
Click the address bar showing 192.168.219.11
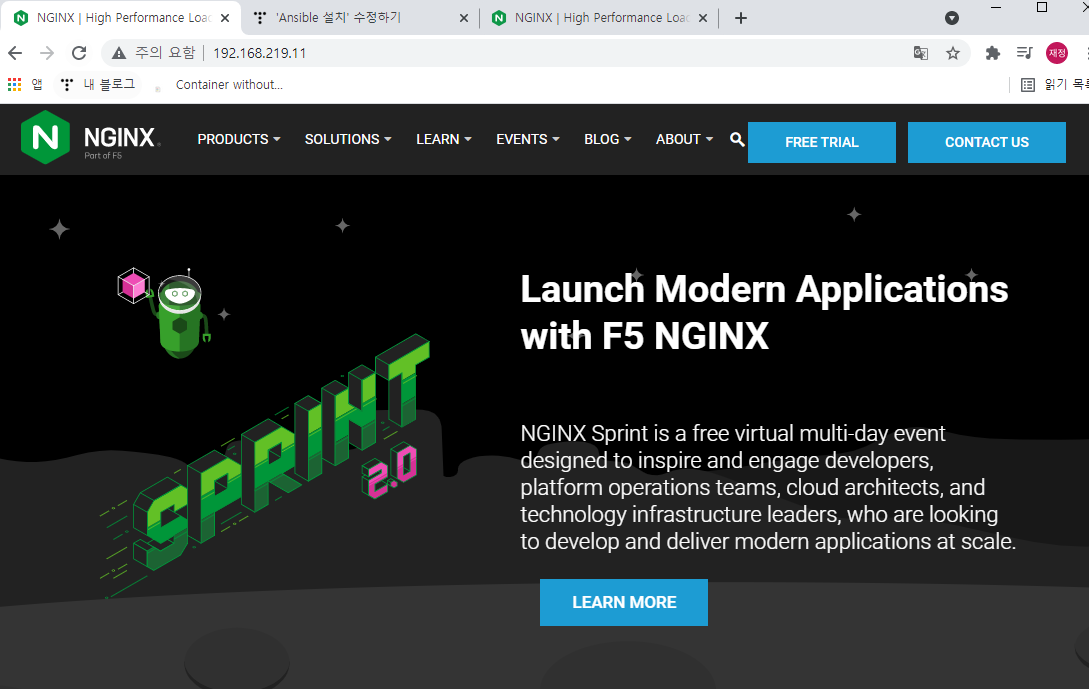(x=535, y=53)
